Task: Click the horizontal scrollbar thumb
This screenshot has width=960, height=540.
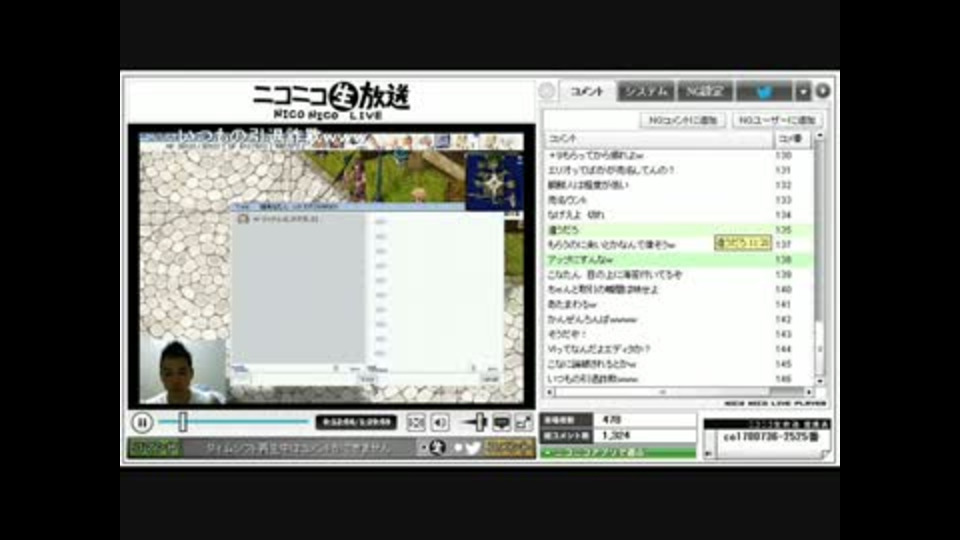Action: click(662, 392)
